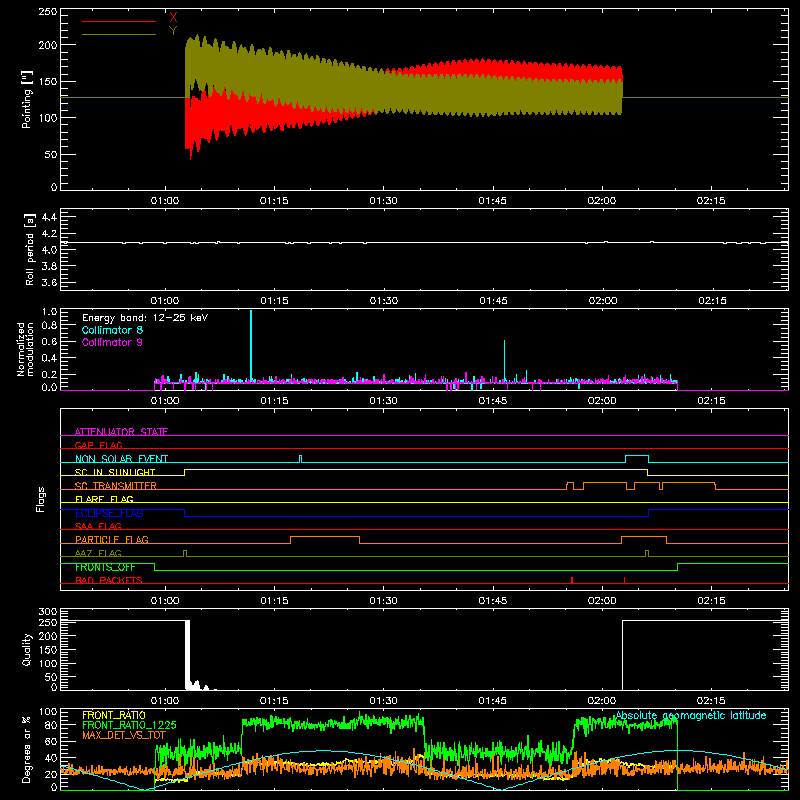Click the olive flag label below PARTICLE_FLAG

[98, 553]
